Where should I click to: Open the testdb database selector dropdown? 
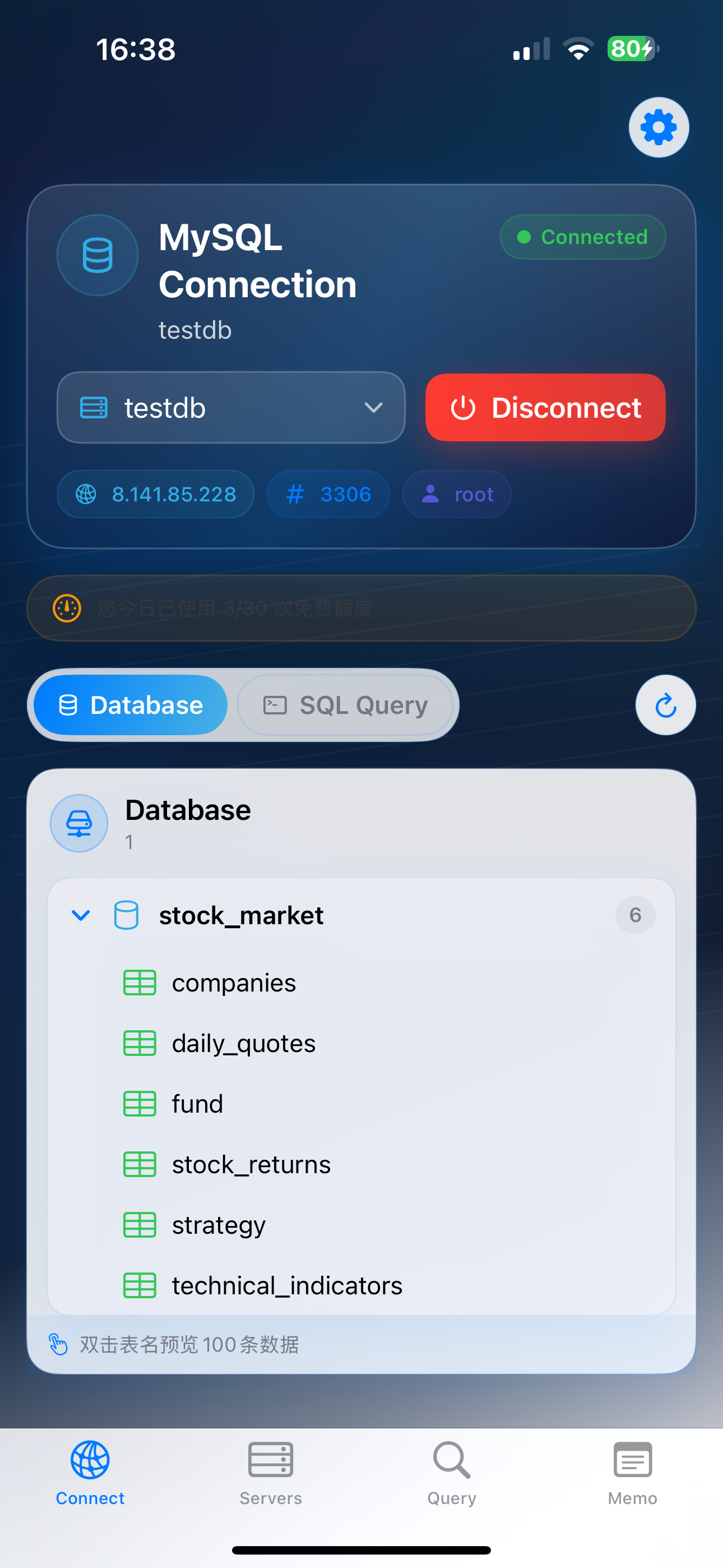[x=231, y=407]
